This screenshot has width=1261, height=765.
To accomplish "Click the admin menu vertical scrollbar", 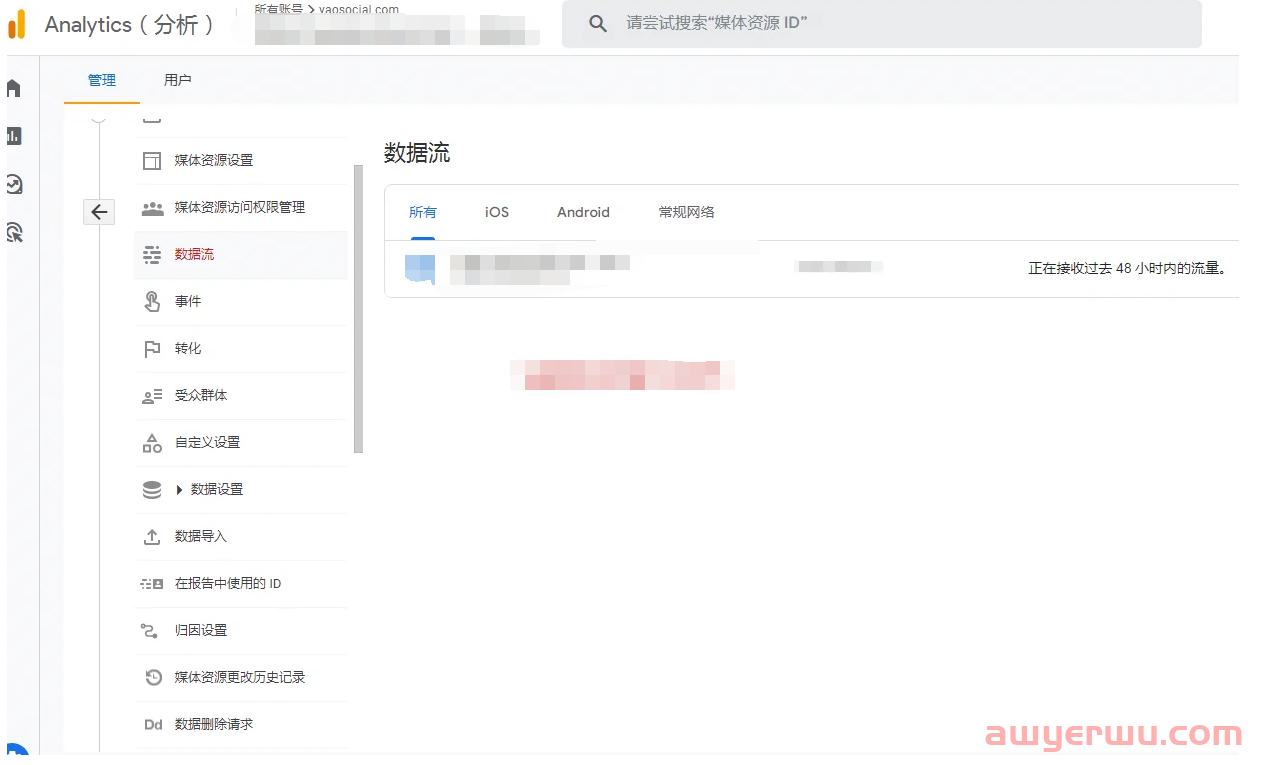I will point(358,309).
